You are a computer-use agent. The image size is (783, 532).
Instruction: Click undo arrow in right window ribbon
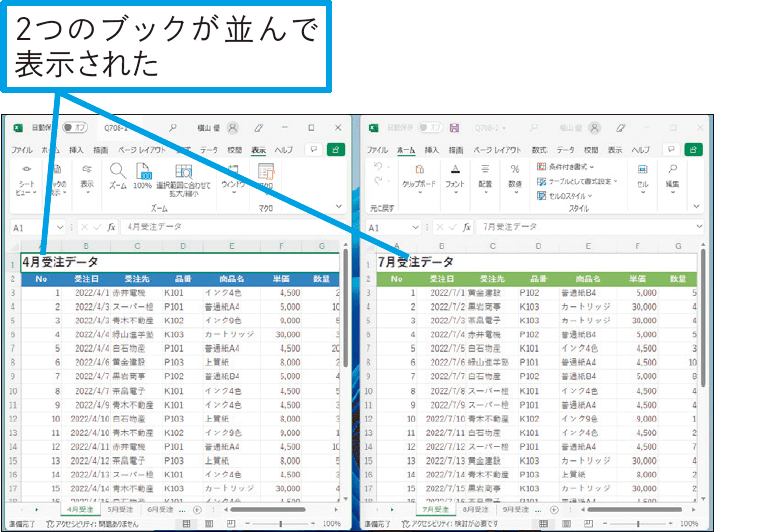tap(378, 166)
